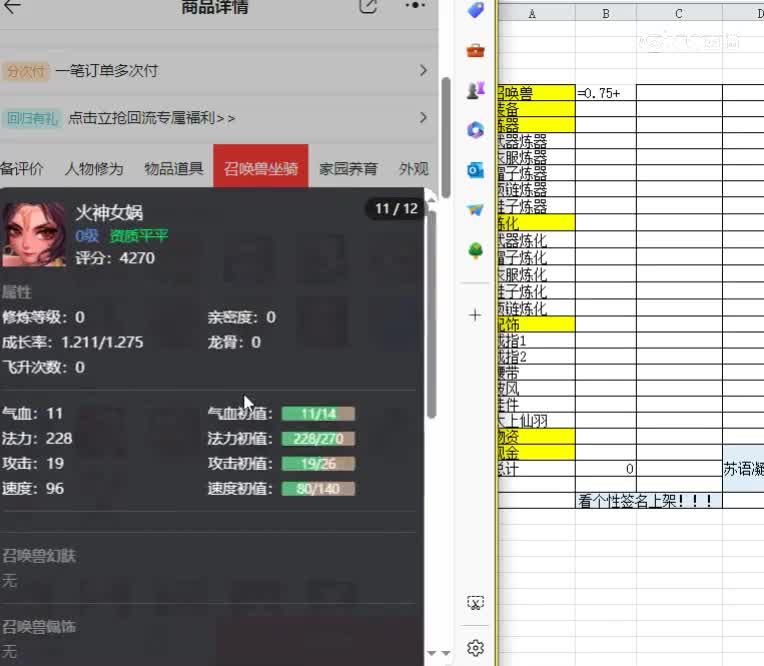Viewport: 764px width, 666px height.
Task: Click the 攻击初值 19/26 progress bar
Action: (x=318, y=464)
